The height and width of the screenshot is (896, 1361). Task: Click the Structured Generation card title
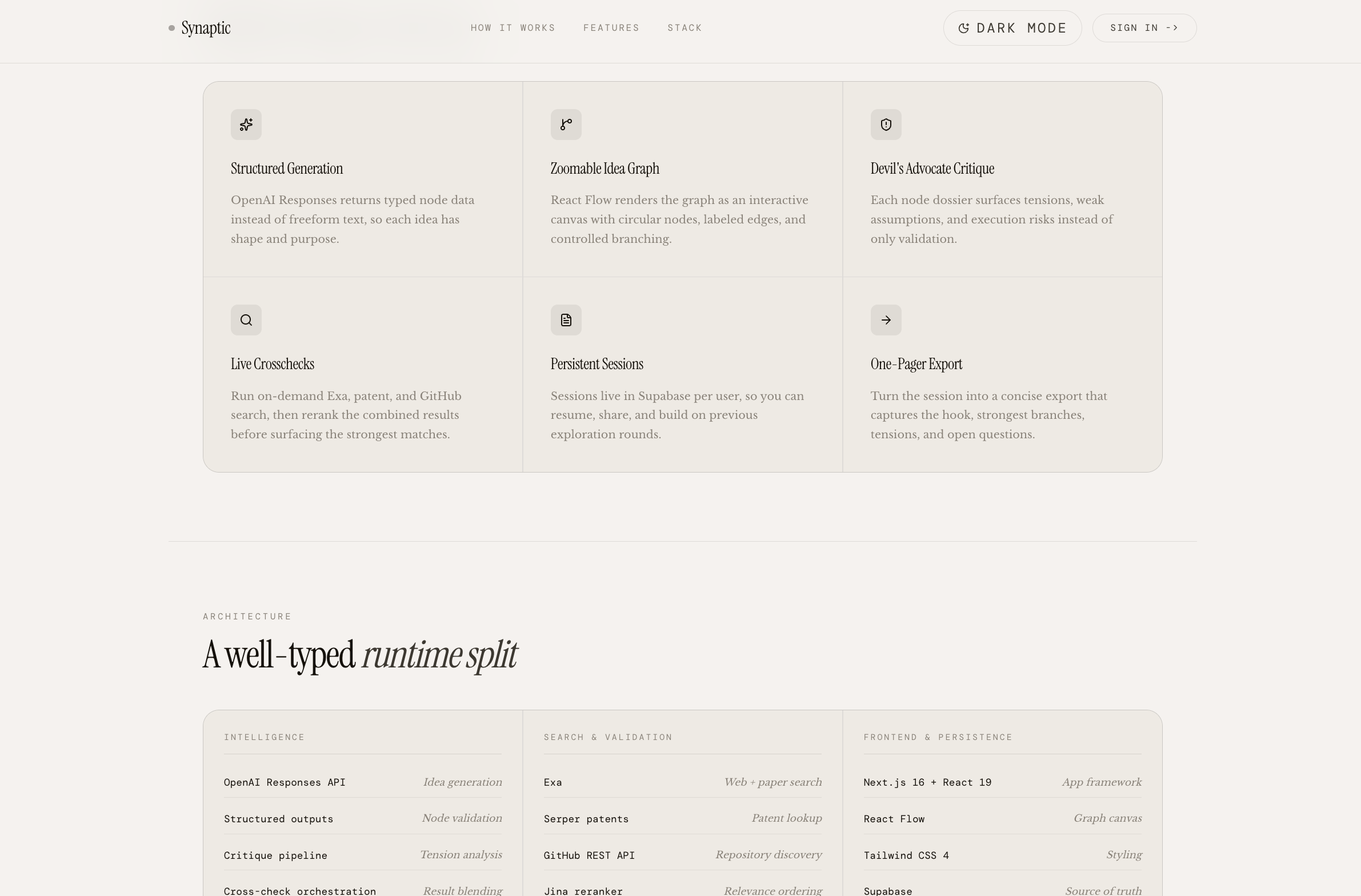(286, 169)
